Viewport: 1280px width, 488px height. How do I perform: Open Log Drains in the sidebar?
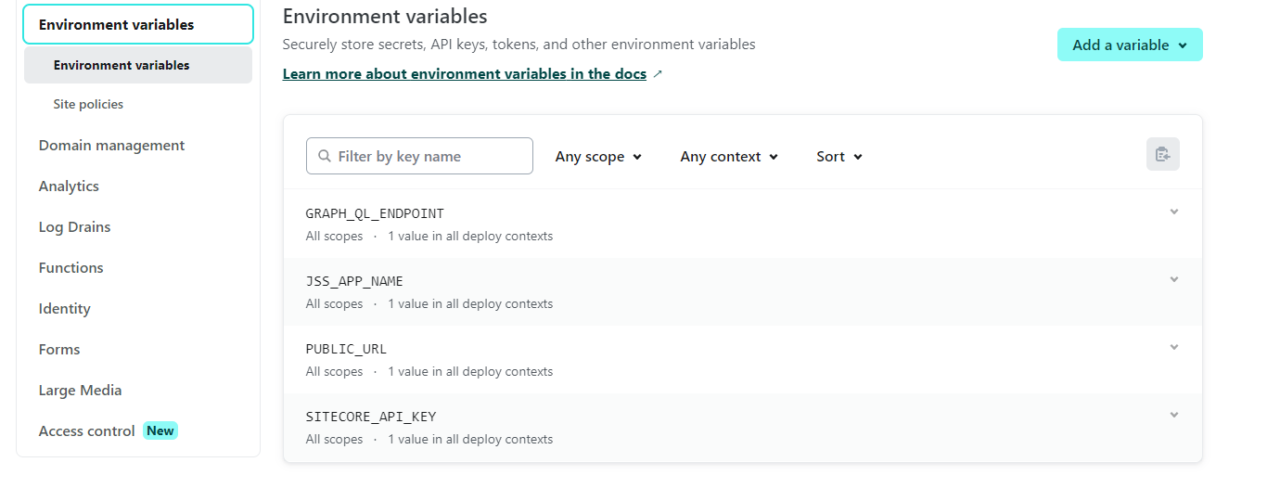pos(75,227)
